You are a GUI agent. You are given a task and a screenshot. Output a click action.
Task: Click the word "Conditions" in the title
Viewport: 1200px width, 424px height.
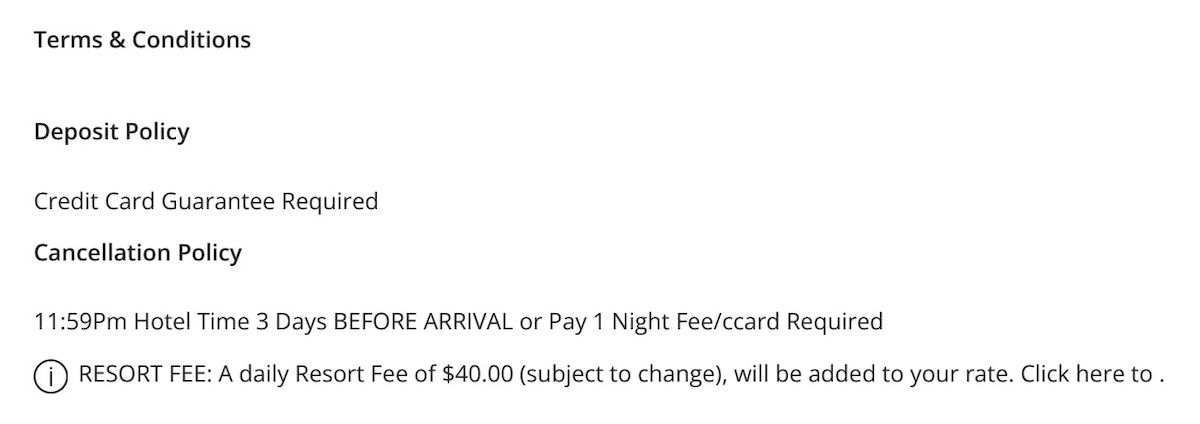(191, 40)
